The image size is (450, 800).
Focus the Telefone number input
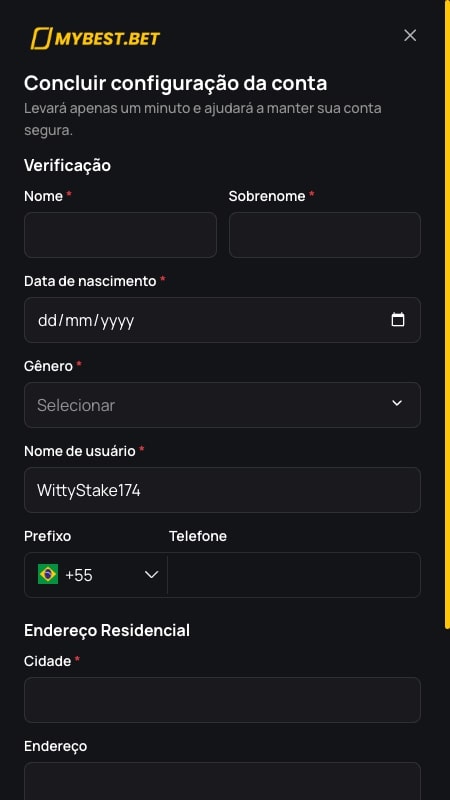pos(294,575)
